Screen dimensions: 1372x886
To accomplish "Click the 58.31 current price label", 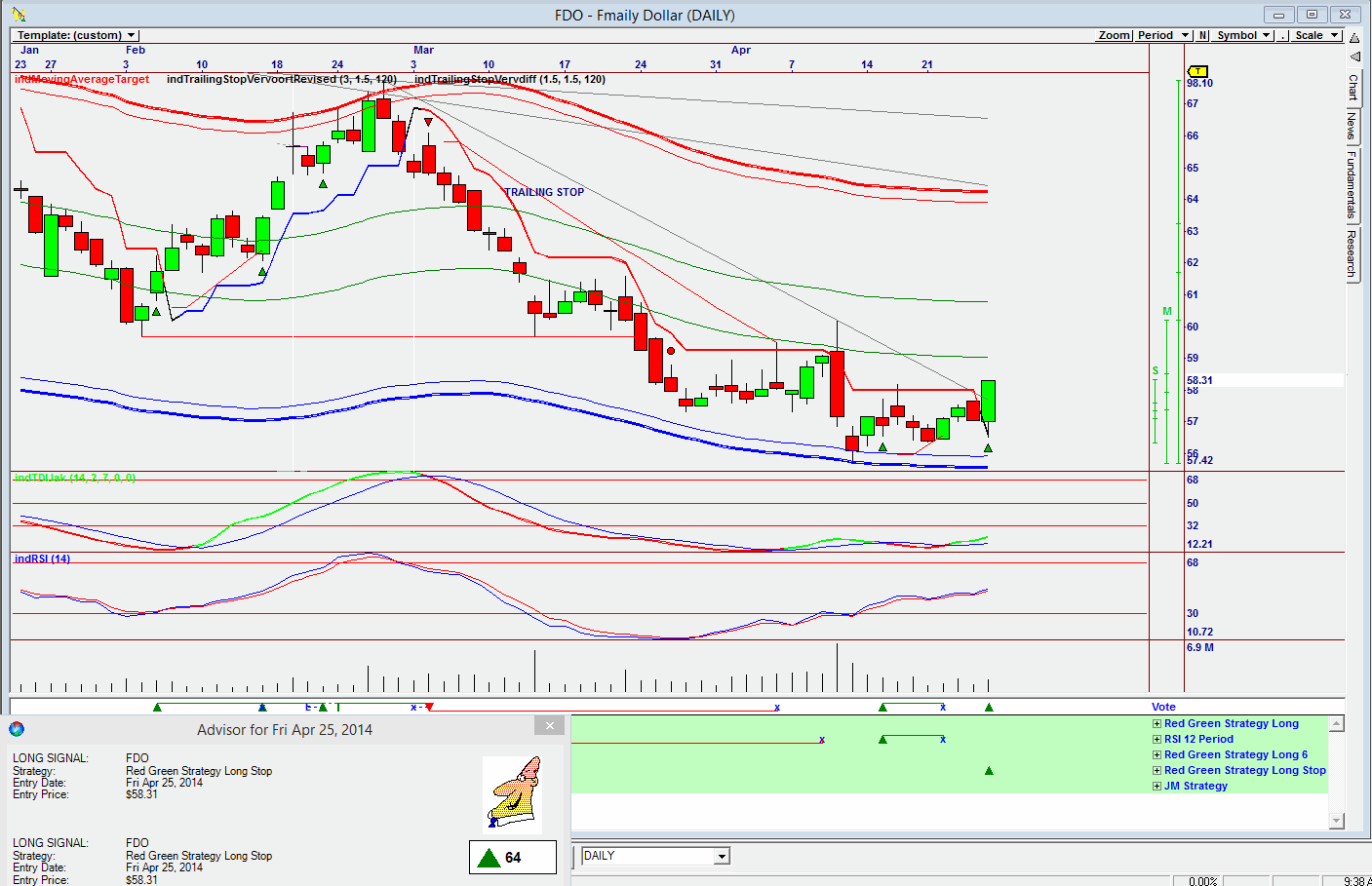I will (1199, 380).
